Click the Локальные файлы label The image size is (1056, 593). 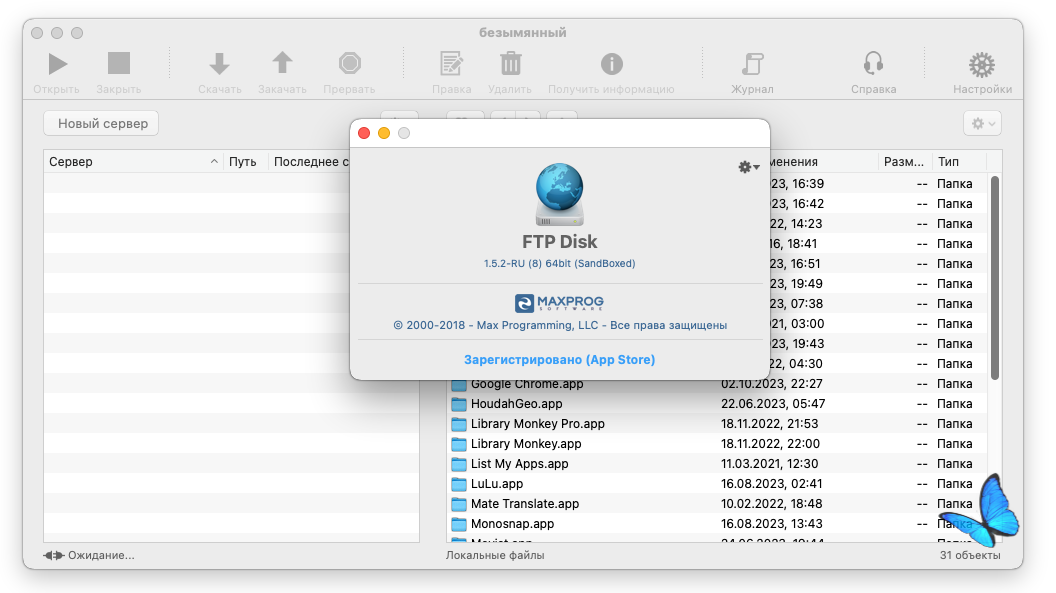(495, 555)
